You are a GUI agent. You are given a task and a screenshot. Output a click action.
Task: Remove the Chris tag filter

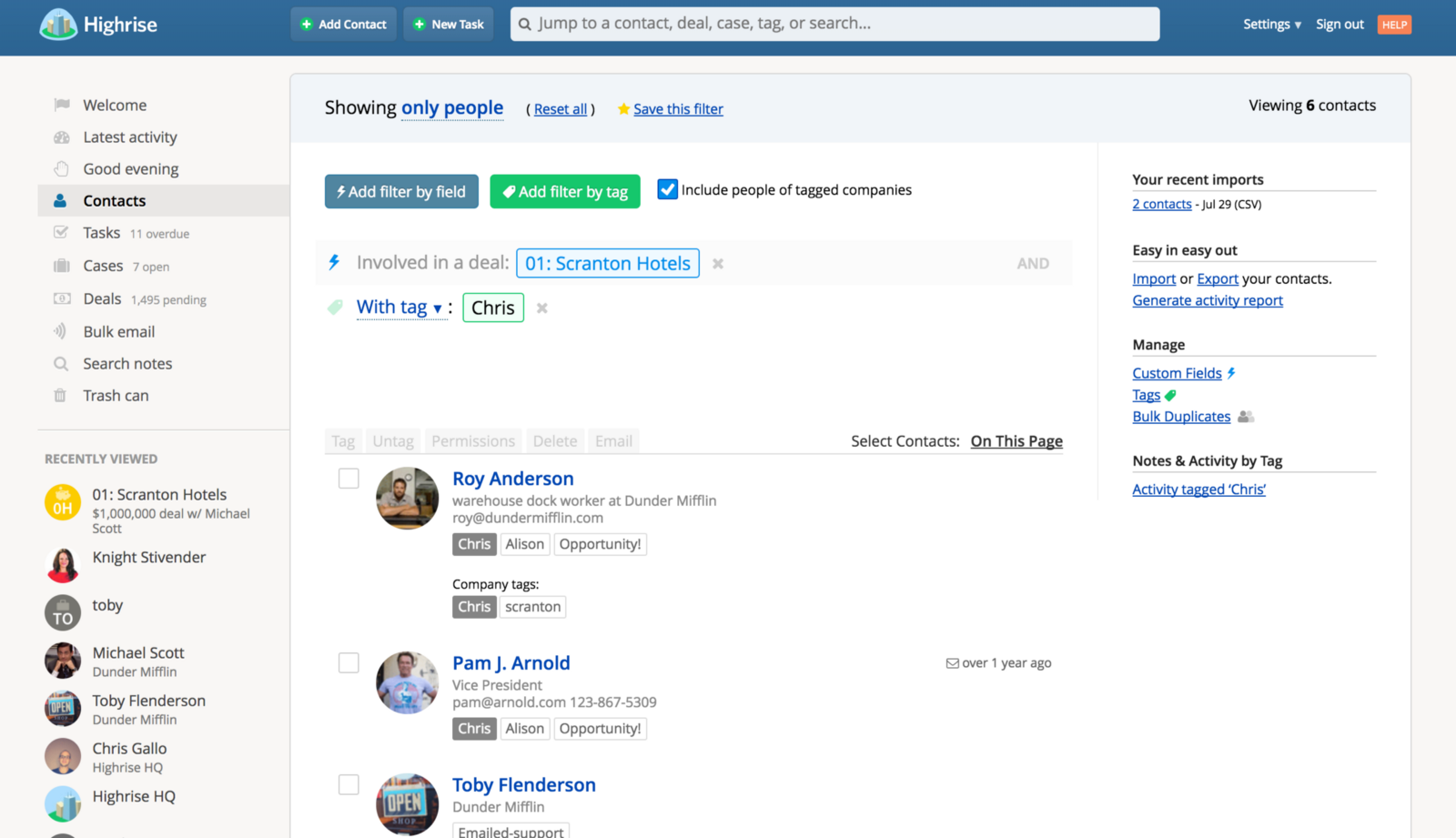point(542,308)
